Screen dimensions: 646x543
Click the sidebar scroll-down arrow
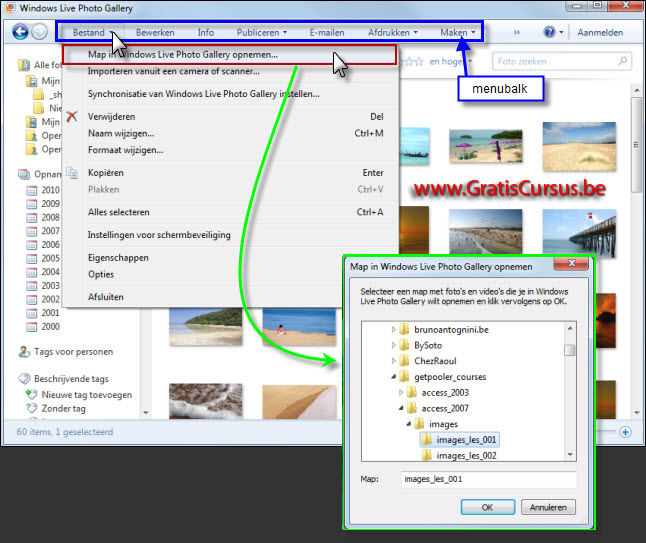coord(146,412)
